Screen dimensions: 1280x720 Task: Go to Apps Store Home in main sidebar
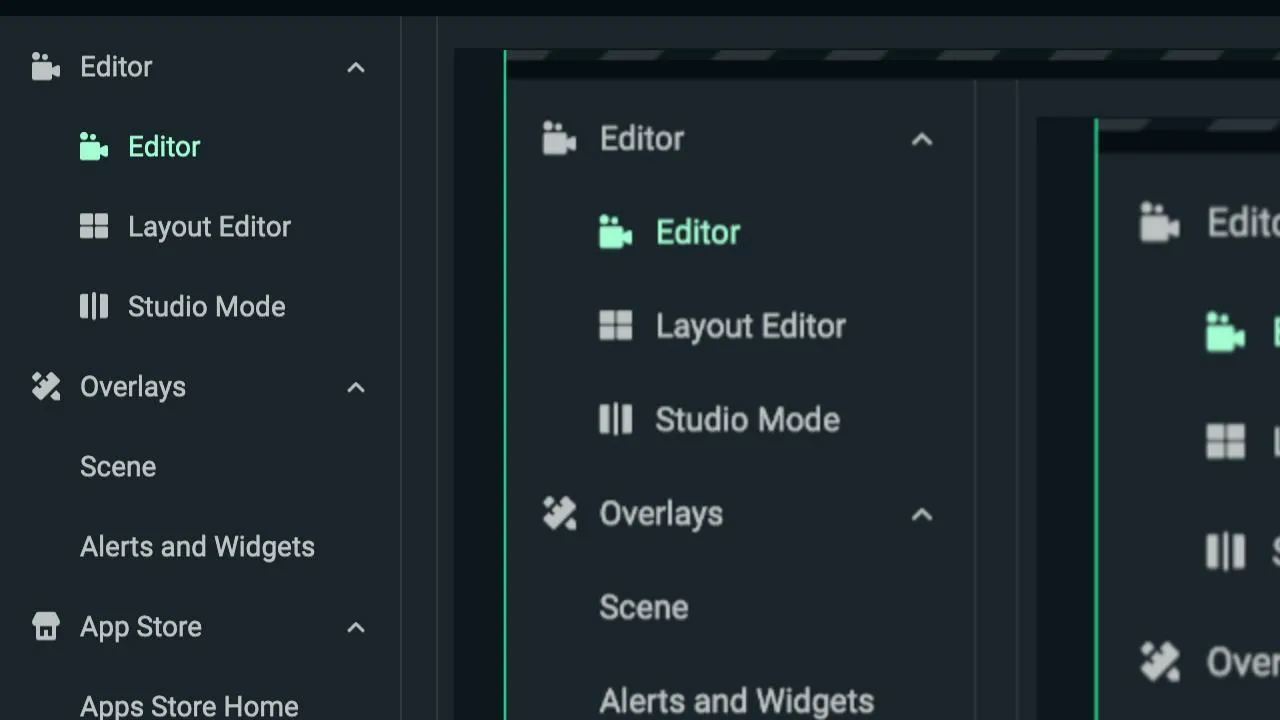tap(189, 706)
